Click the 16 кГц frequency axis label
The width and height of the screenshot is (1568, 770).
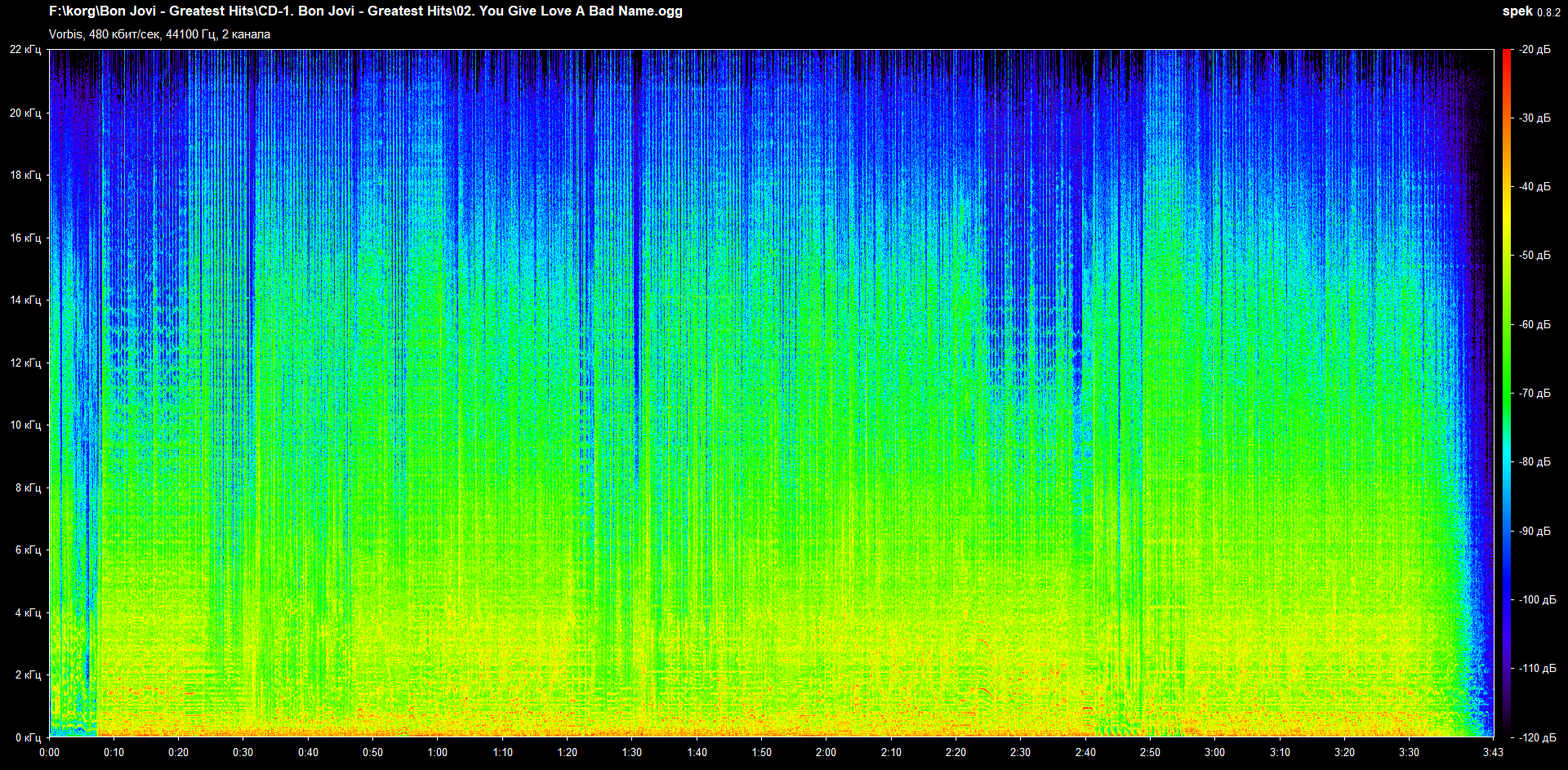tap(25, 238)
